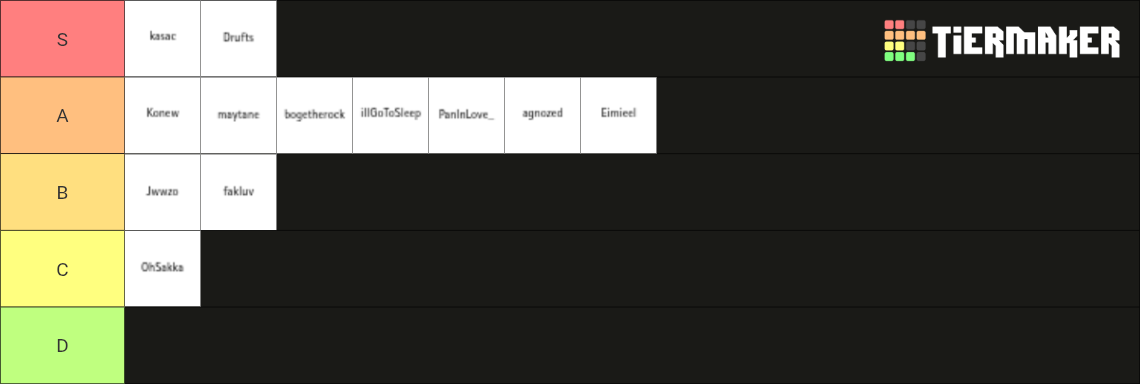The image size is (1140, 384).
Task: Select the agnozed tile
Action: coord(542,115)
